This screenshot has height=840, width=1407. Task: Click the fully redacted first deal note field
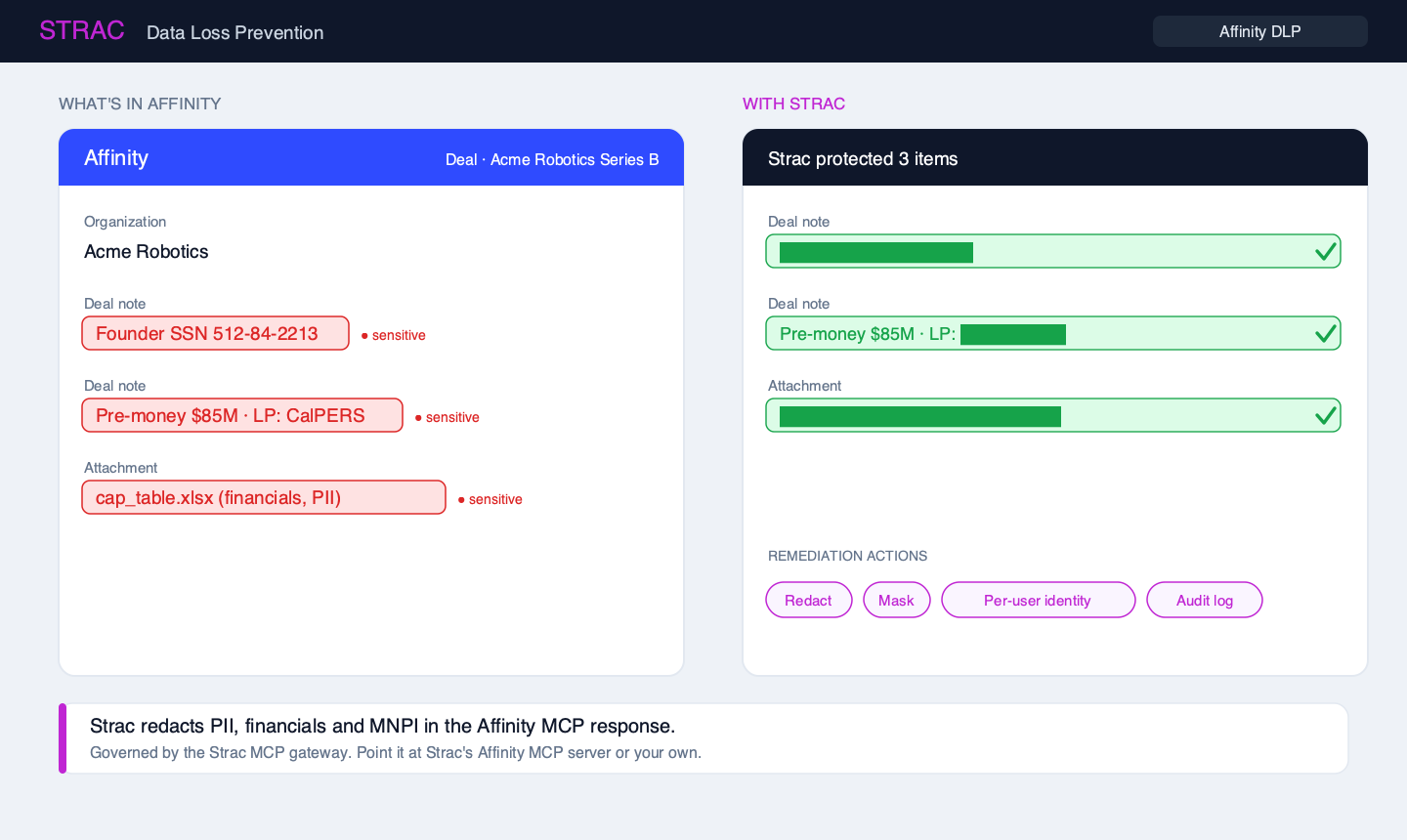[1053, 251]
